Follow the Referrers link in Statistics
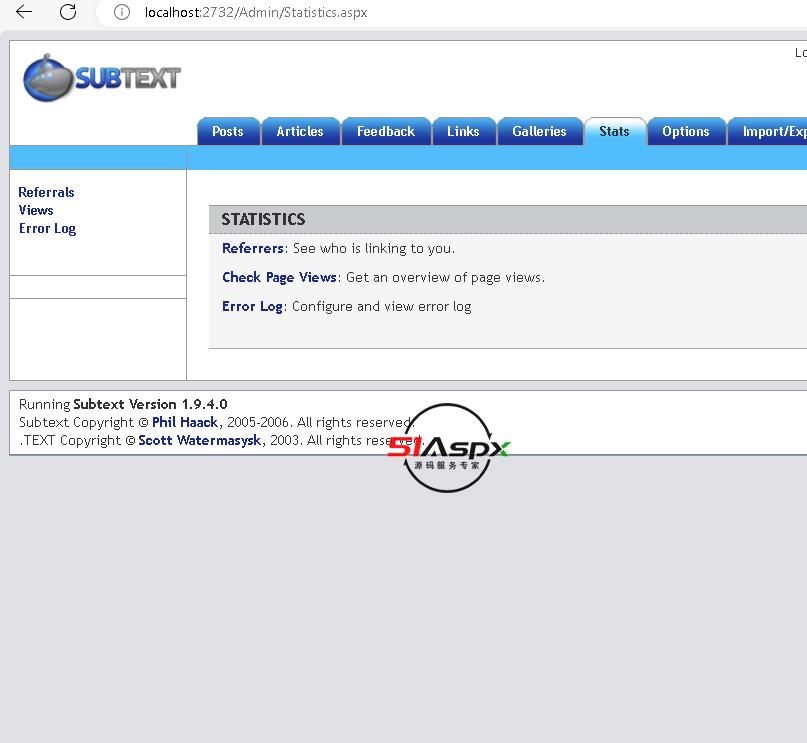Image resolution: width=807 pixels, height=743 pixels. click(253, 249)
